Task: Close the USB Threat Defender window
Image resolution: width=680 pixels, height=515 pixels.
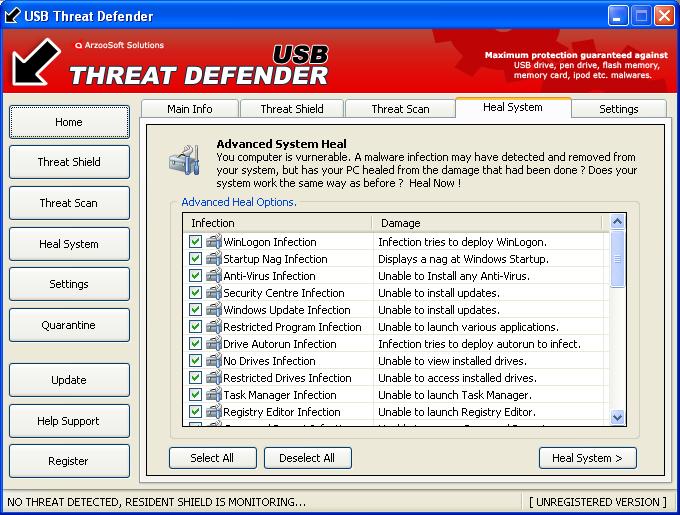Action: tap(664, 16)
